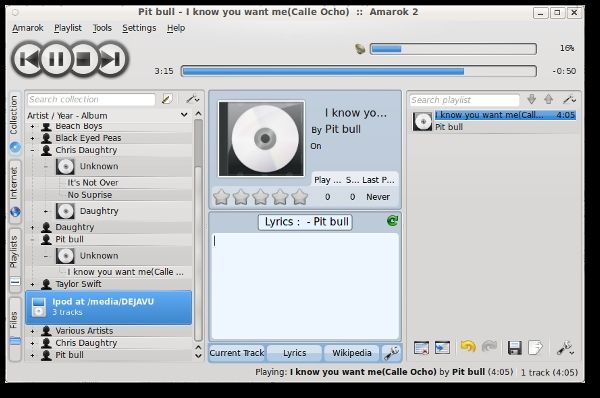The width and height of the screenshot is (600, 398).
Task: Export the playlist document icon
Action: point(535,348)
